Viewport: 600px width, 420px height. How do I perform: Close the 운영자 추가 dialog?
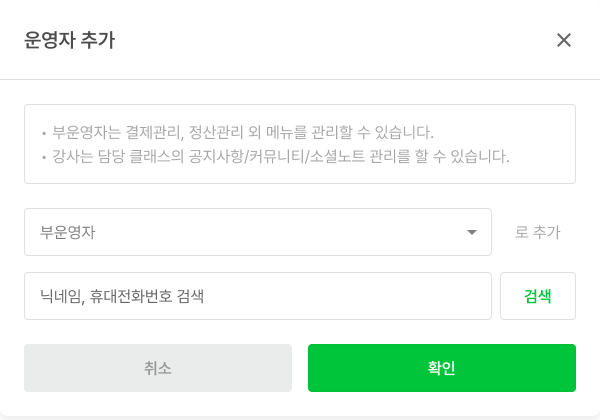coord(563,40)
